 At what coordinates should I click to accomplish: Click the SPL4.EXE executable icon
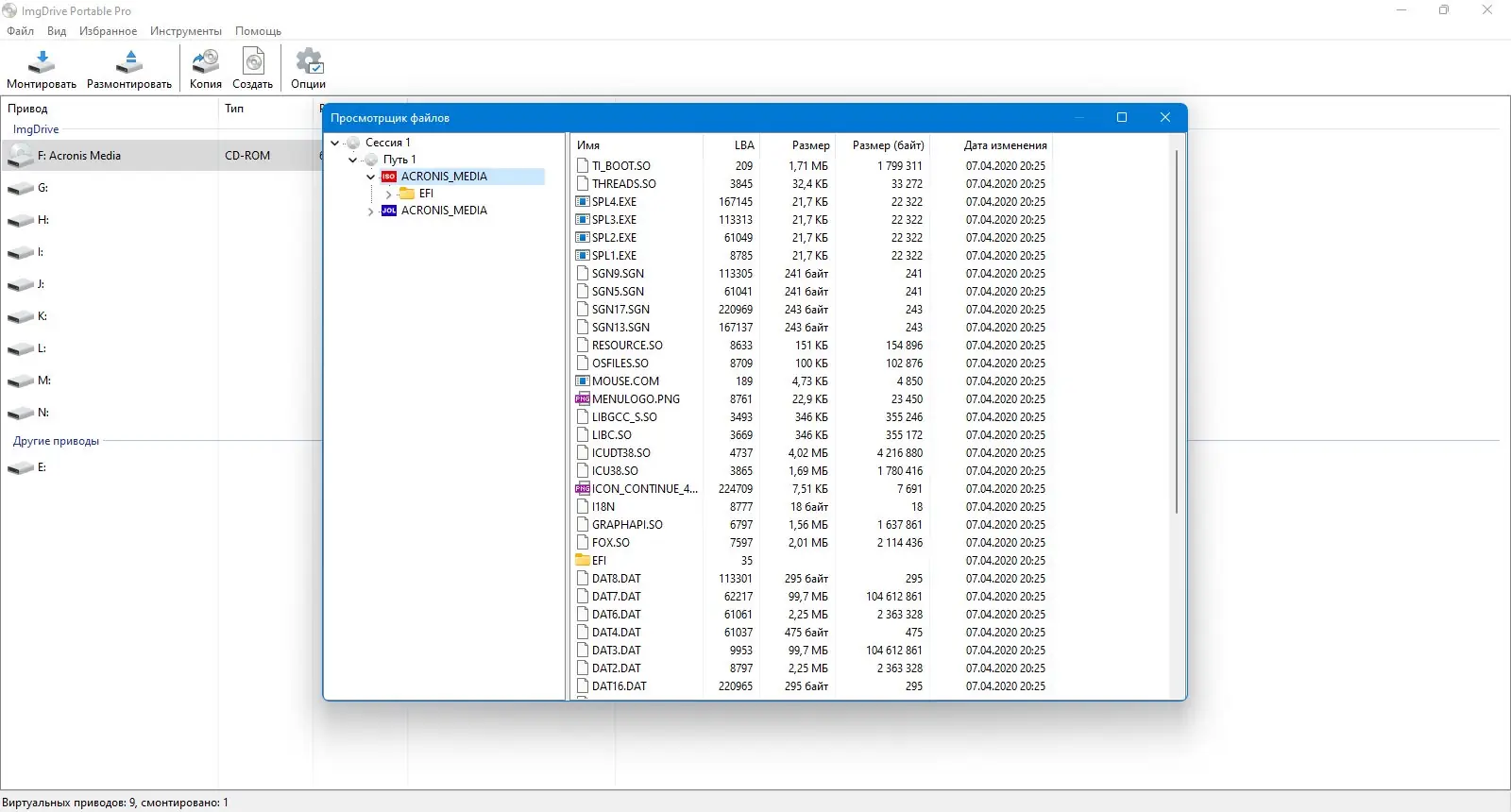tap(583, 202)
